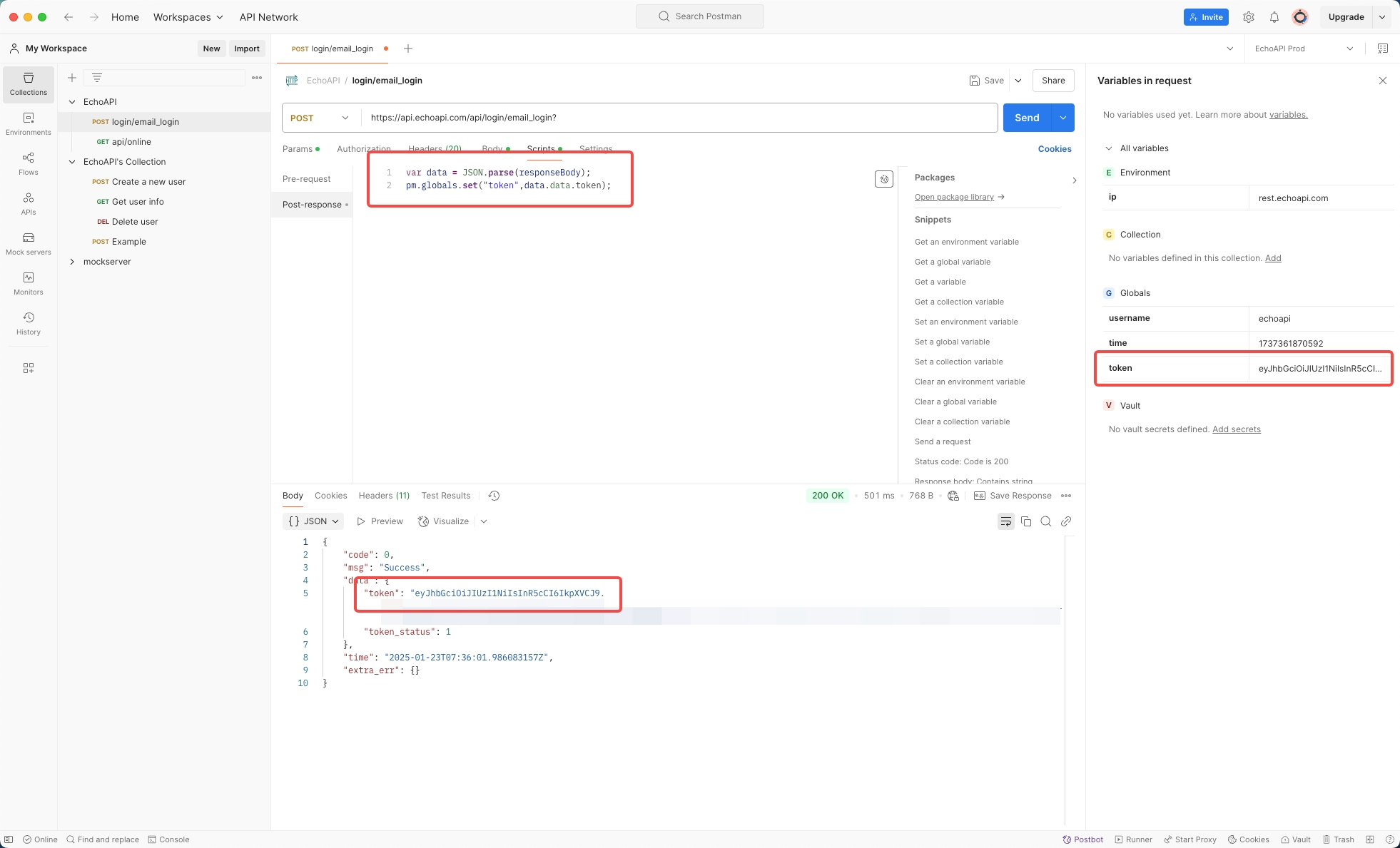Go back with the left arrow
The width and height of the screenshot is (1400, 848).
[69, 17]
